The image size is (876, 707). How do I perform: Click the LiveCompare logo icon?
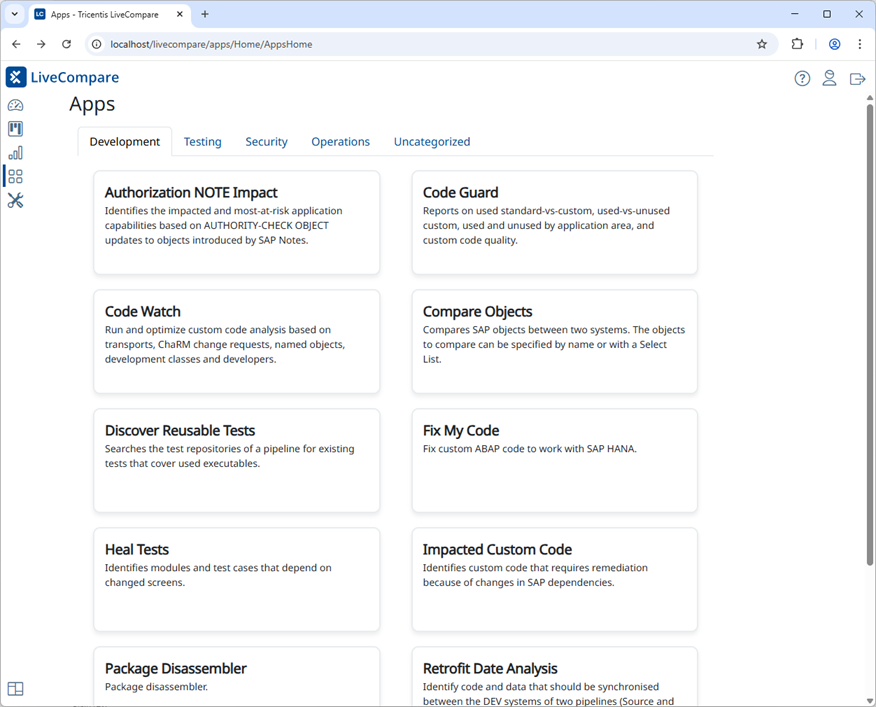(x=16, y=77)
